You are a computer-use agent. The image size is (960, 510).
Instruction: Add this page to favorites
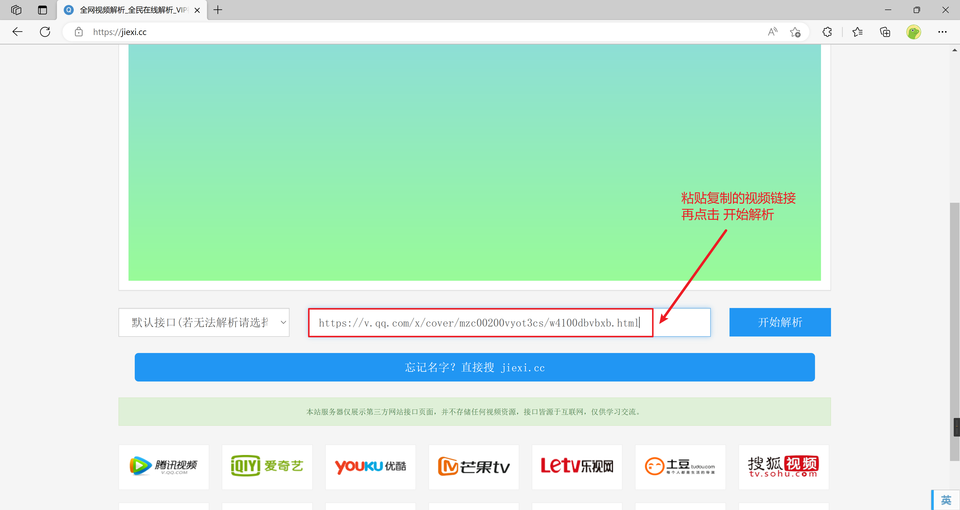tap(795, 32)
